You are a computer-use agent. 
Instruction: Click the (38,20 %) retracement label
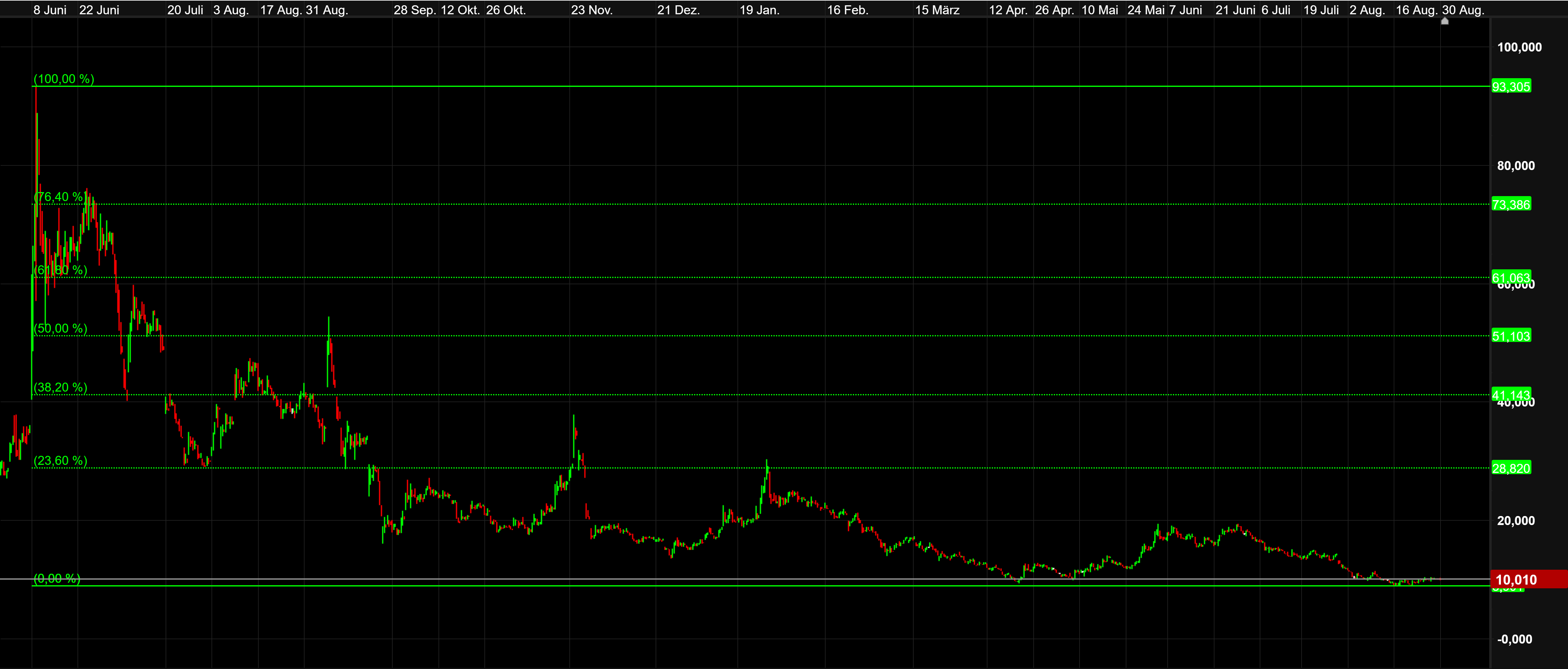coord(60,388)
